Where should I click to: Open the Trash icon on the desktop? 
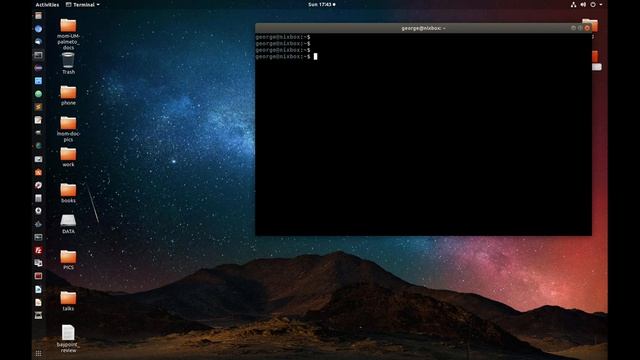pyautogui.click(x=68, y=60)
